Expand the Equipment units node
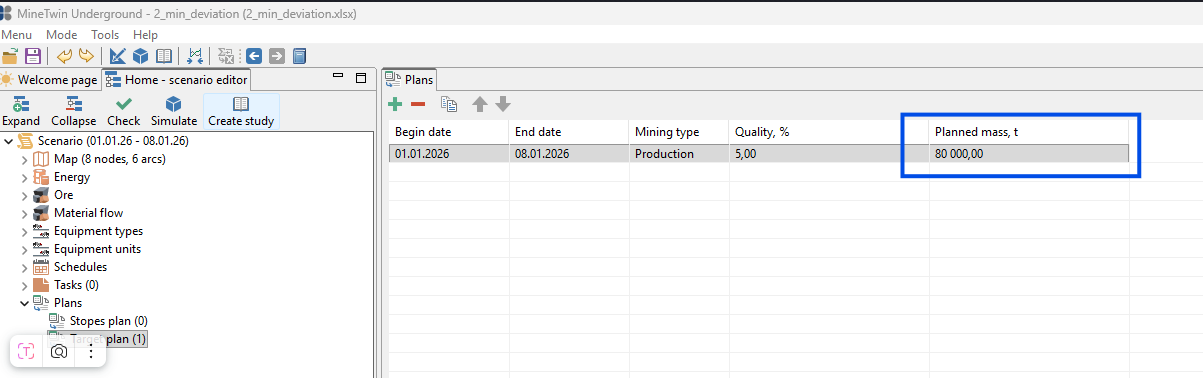Screen dimensions: 1203x378 [25, 249]
